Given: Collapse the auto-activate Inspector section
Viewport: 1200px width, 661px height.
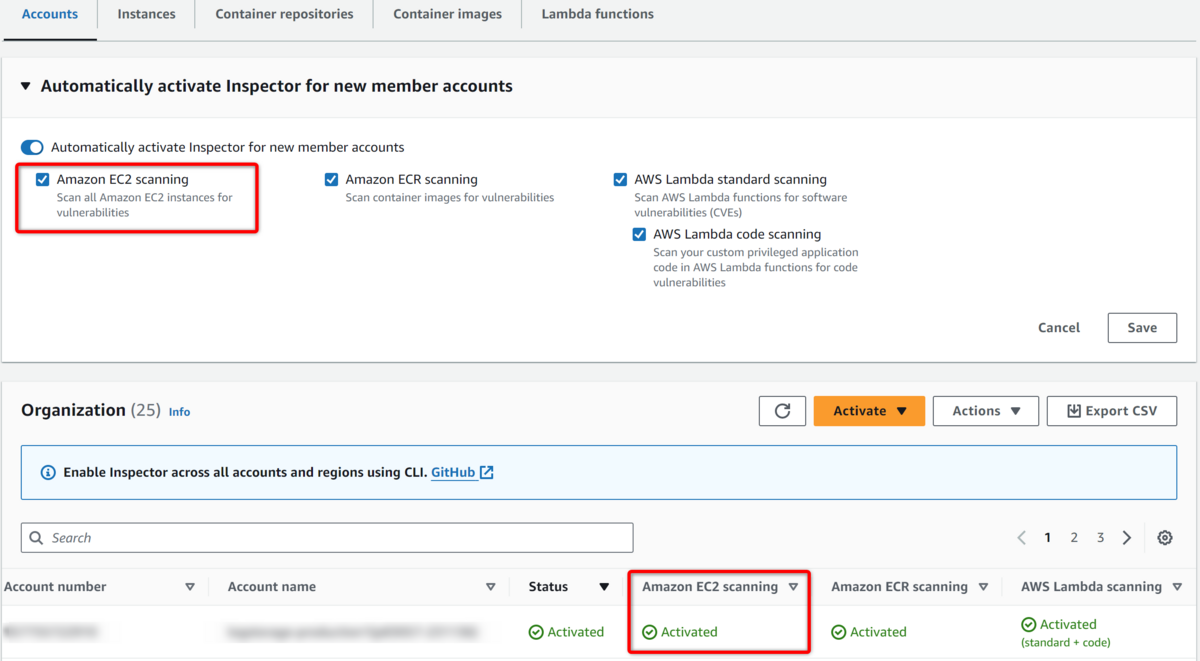Looking at the screenshot, I should (x=26, y=87).
